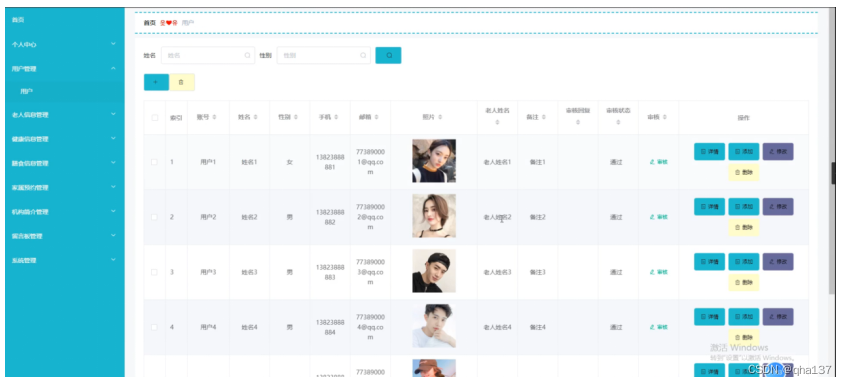Viewport: 847px width, 385px height.
Task: Check the checkbox for row 用户2
Action: pyautogui.click(x=154, y=217)
